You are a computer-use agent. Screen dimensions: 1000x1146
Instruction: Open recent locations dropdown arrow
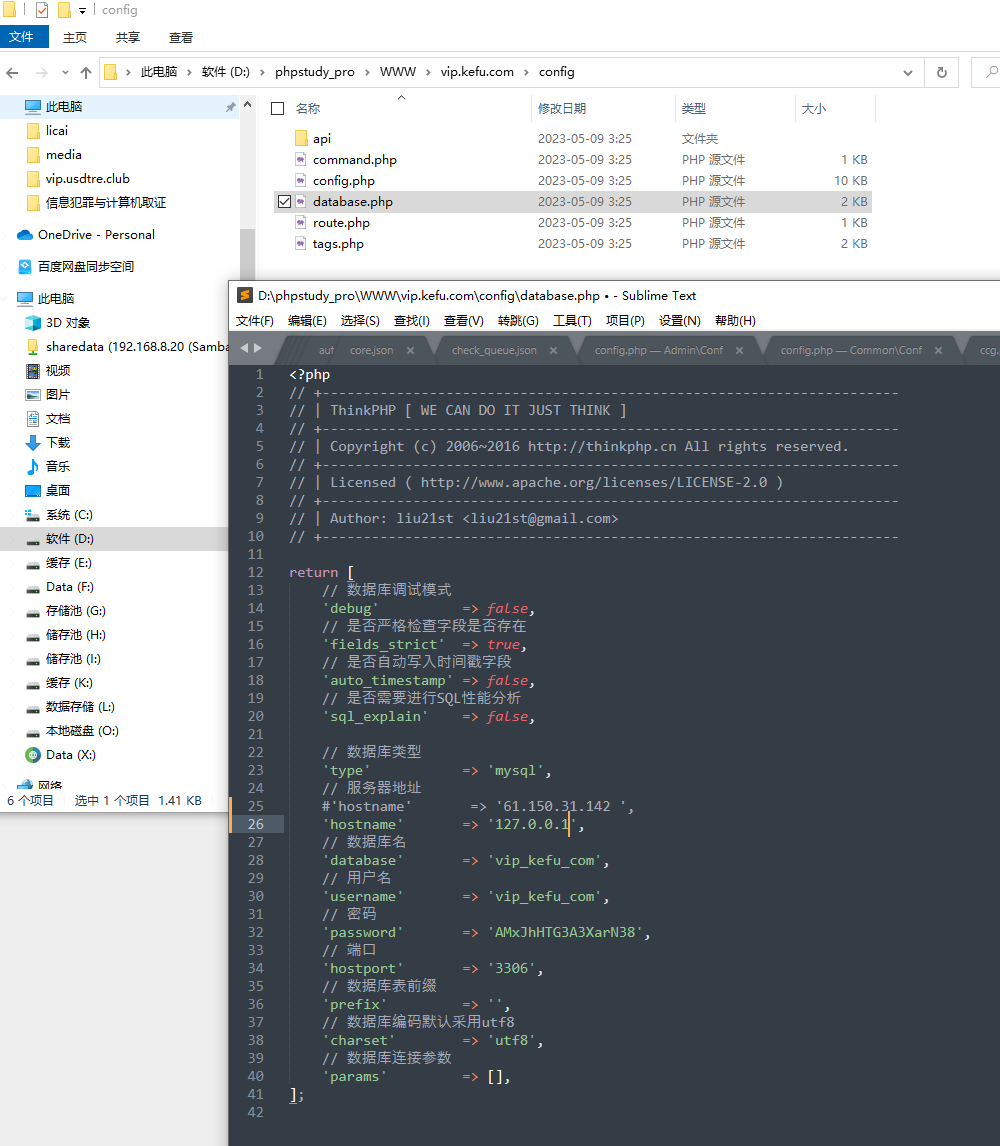(x=65, y=72)
